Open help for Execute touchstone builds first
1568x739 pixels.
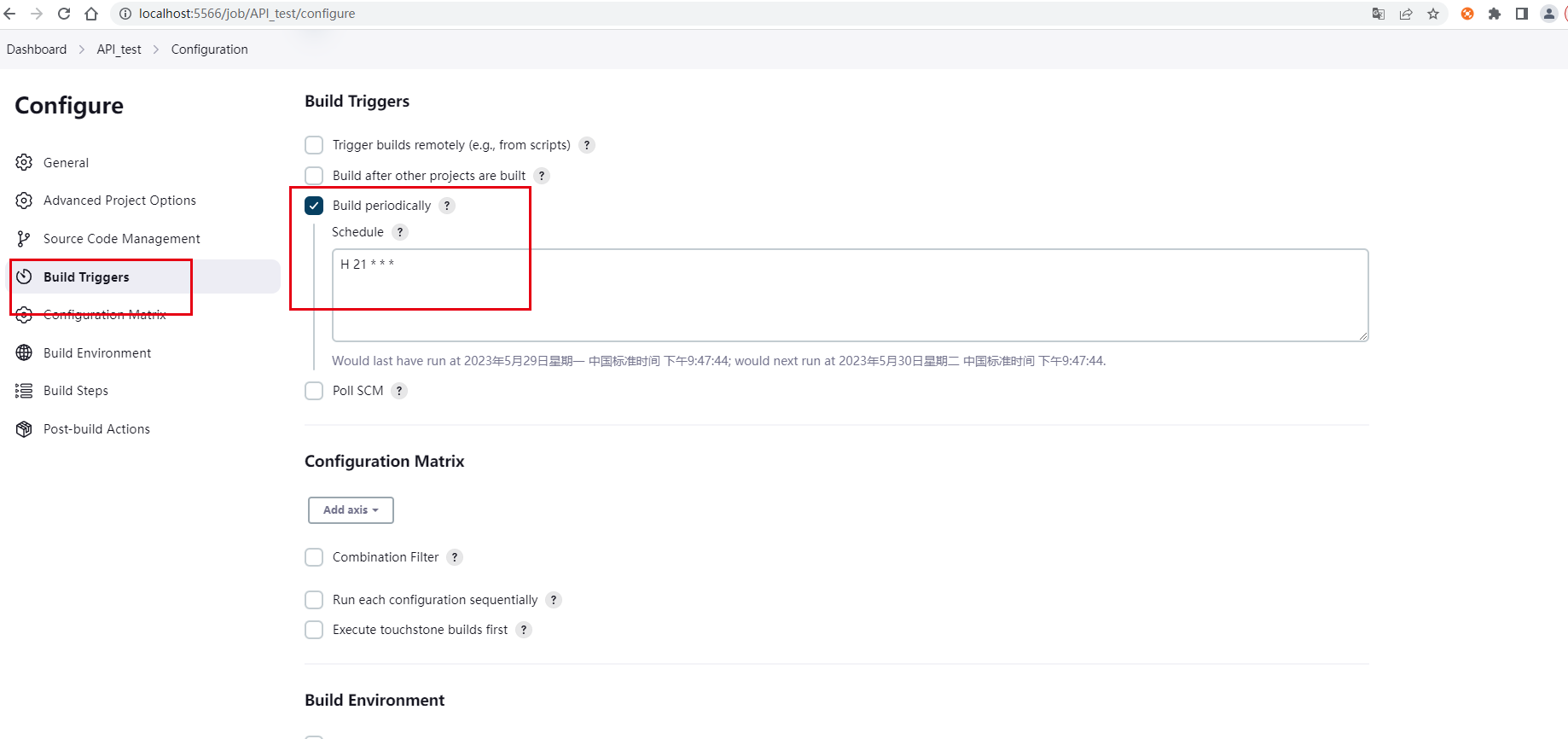click(x=524, y=630)
